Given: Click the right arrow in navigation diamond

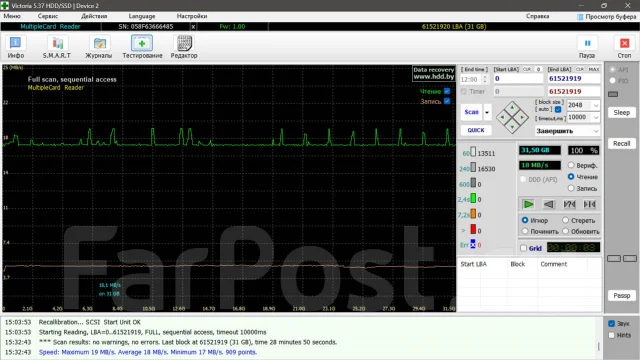Looking at the screenshot, I should 522,118.
